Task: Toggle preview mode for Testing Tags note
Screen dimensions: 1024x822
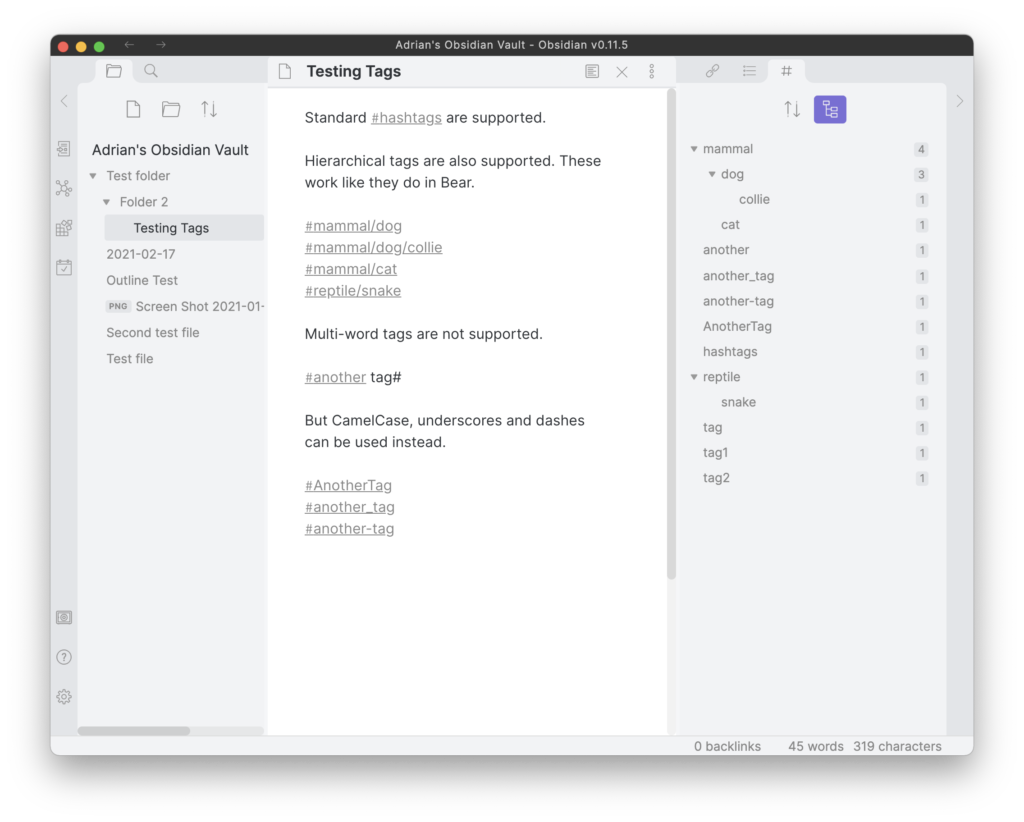Action: 592,72
